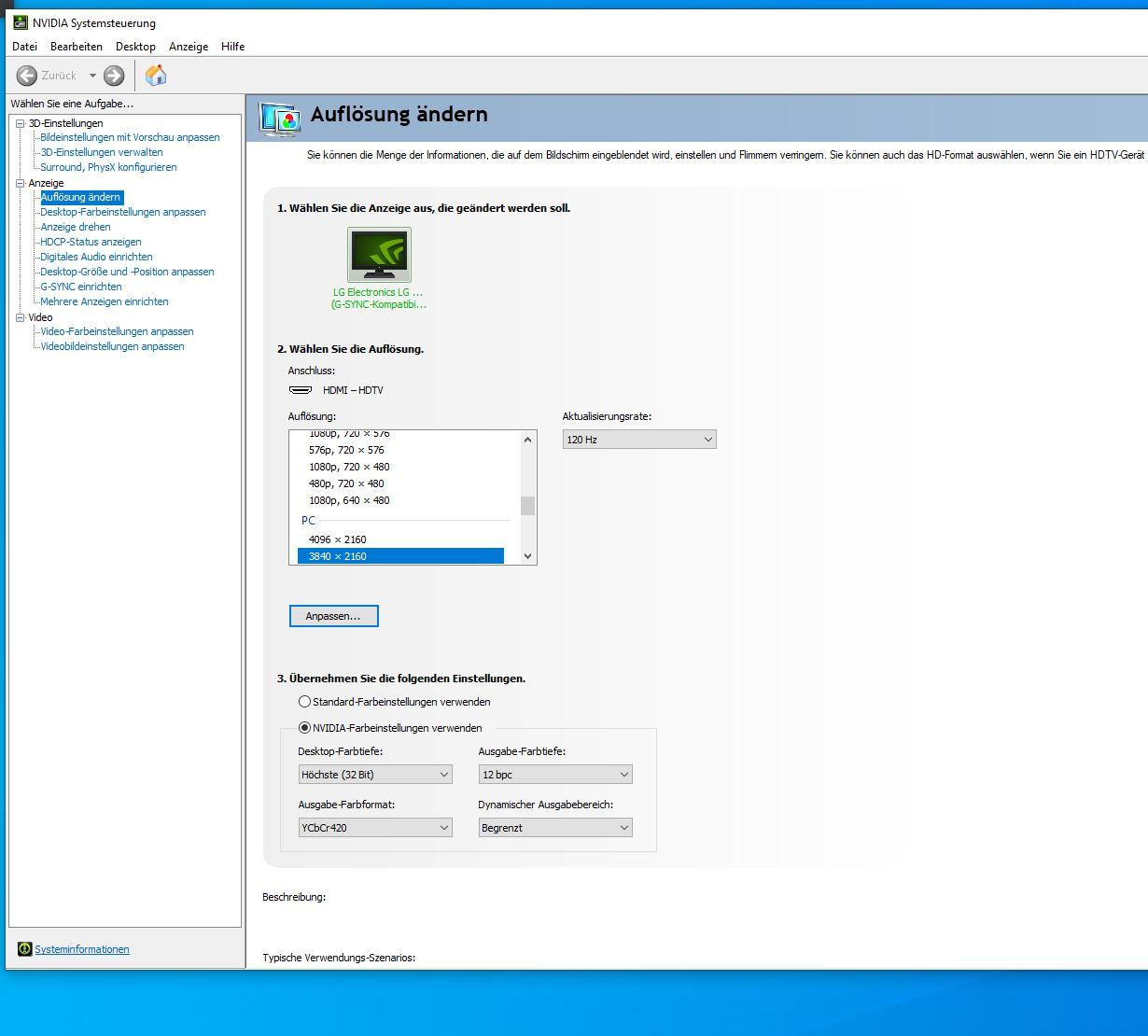Click the NVIDIA title bar icon

click(x=21, y=22)
